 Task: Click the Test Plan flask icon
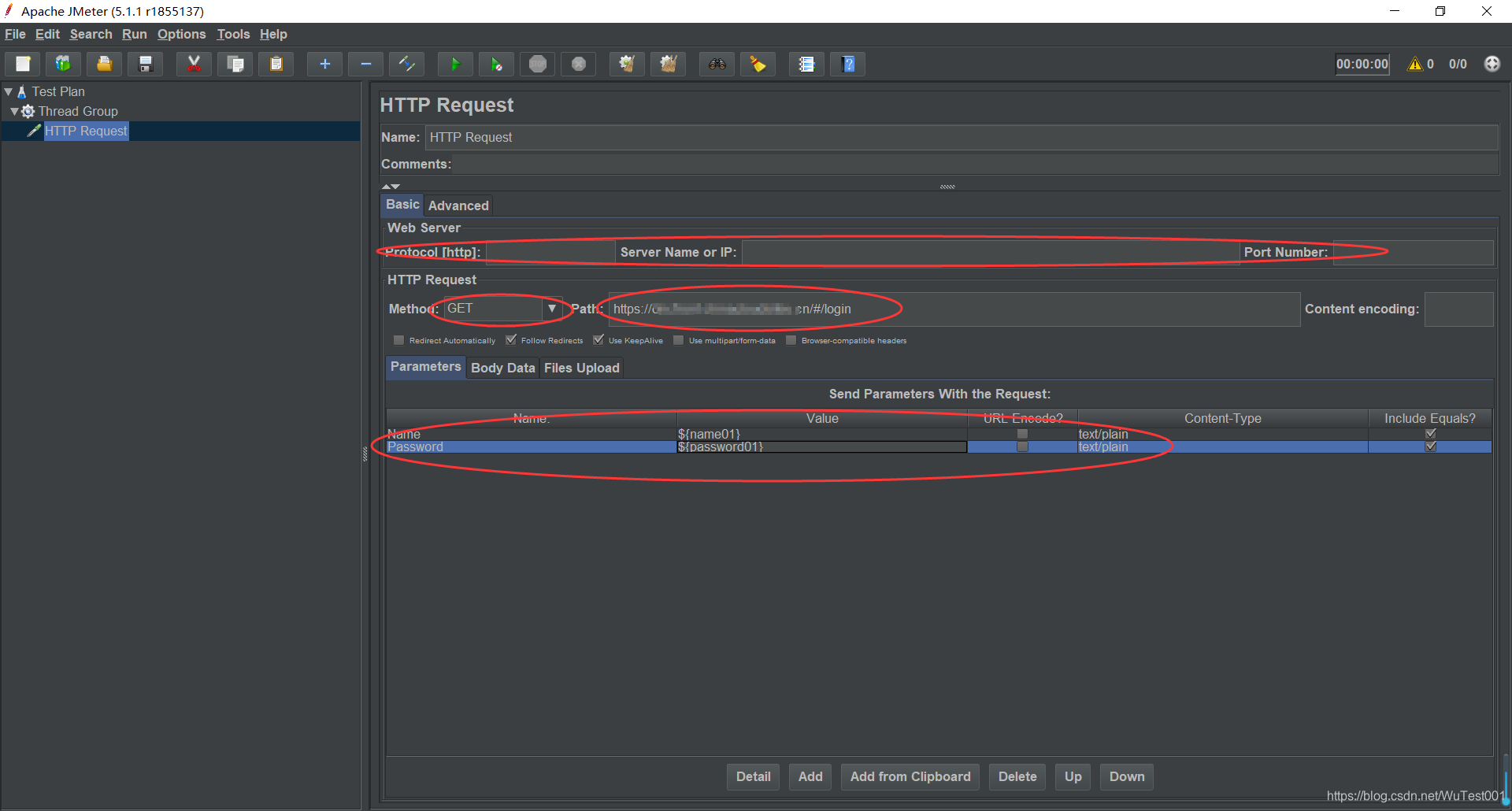pyautogui.click(x=22, y=91)
